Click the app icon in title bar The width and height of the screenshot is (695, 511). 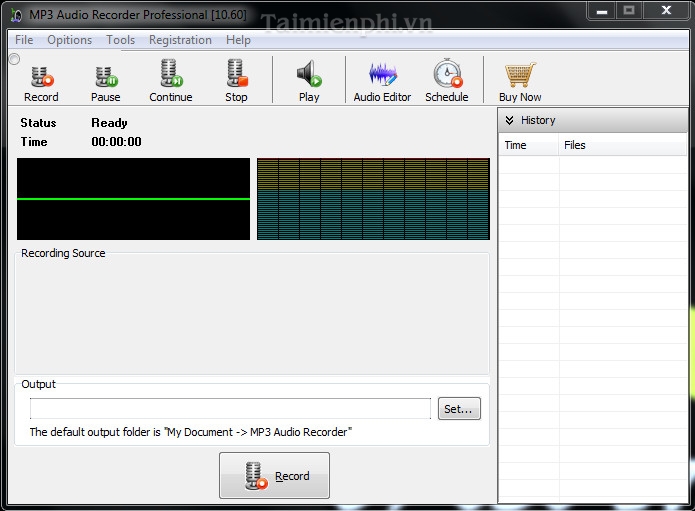(16, 15)
